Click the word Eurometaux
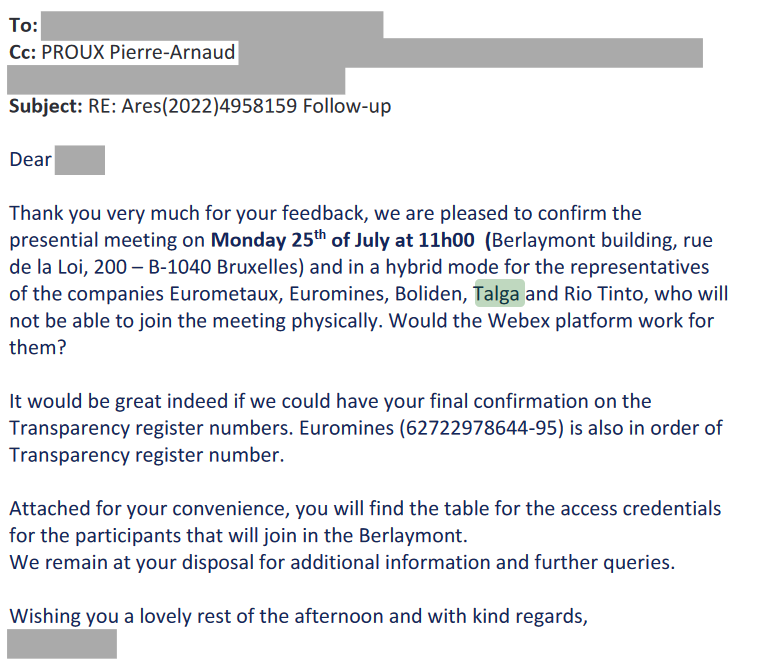The height and width of the screenshot is (668, 764). pos(226,294)
